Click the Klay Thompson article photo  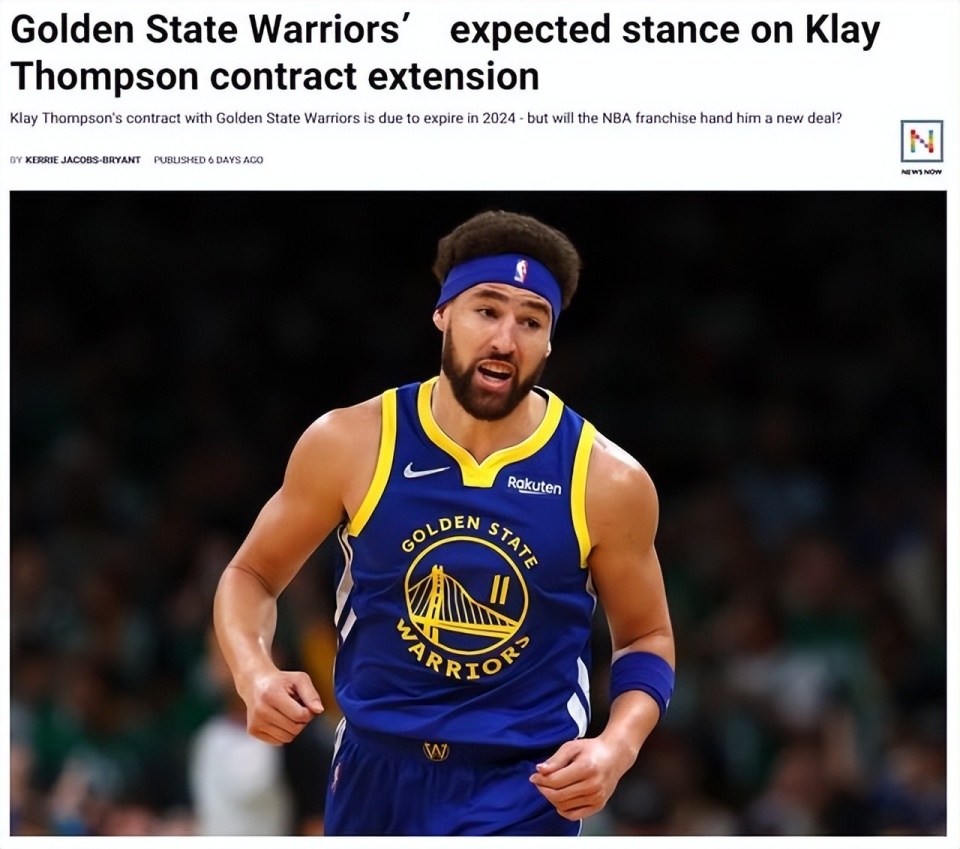coord(478,513)
